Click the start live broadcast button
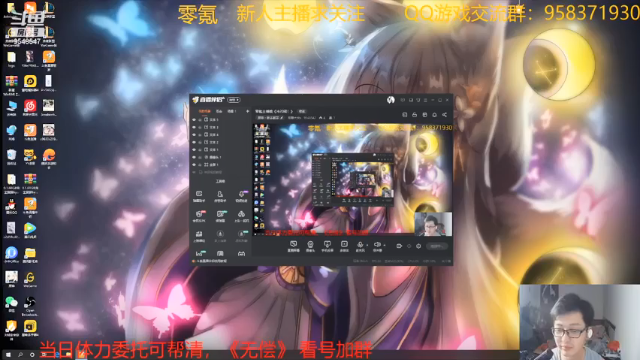The width and height of the screenshot is (640, 360). [437, 246]
